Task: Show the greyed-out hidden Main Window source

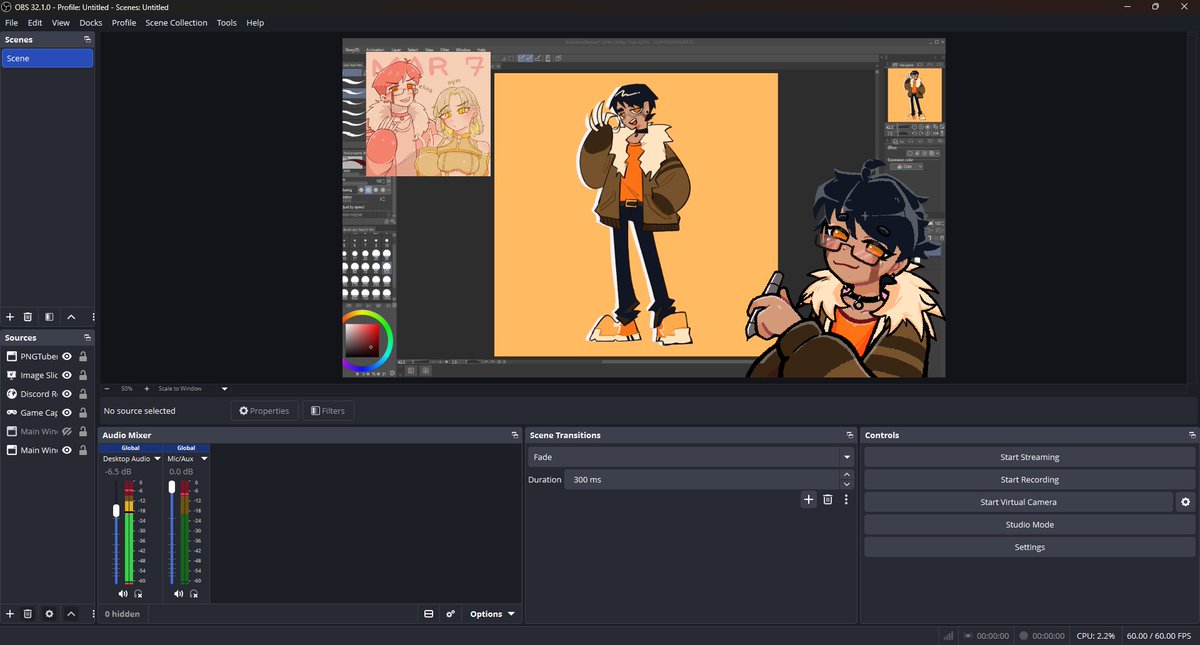Action: coord(67,432)
